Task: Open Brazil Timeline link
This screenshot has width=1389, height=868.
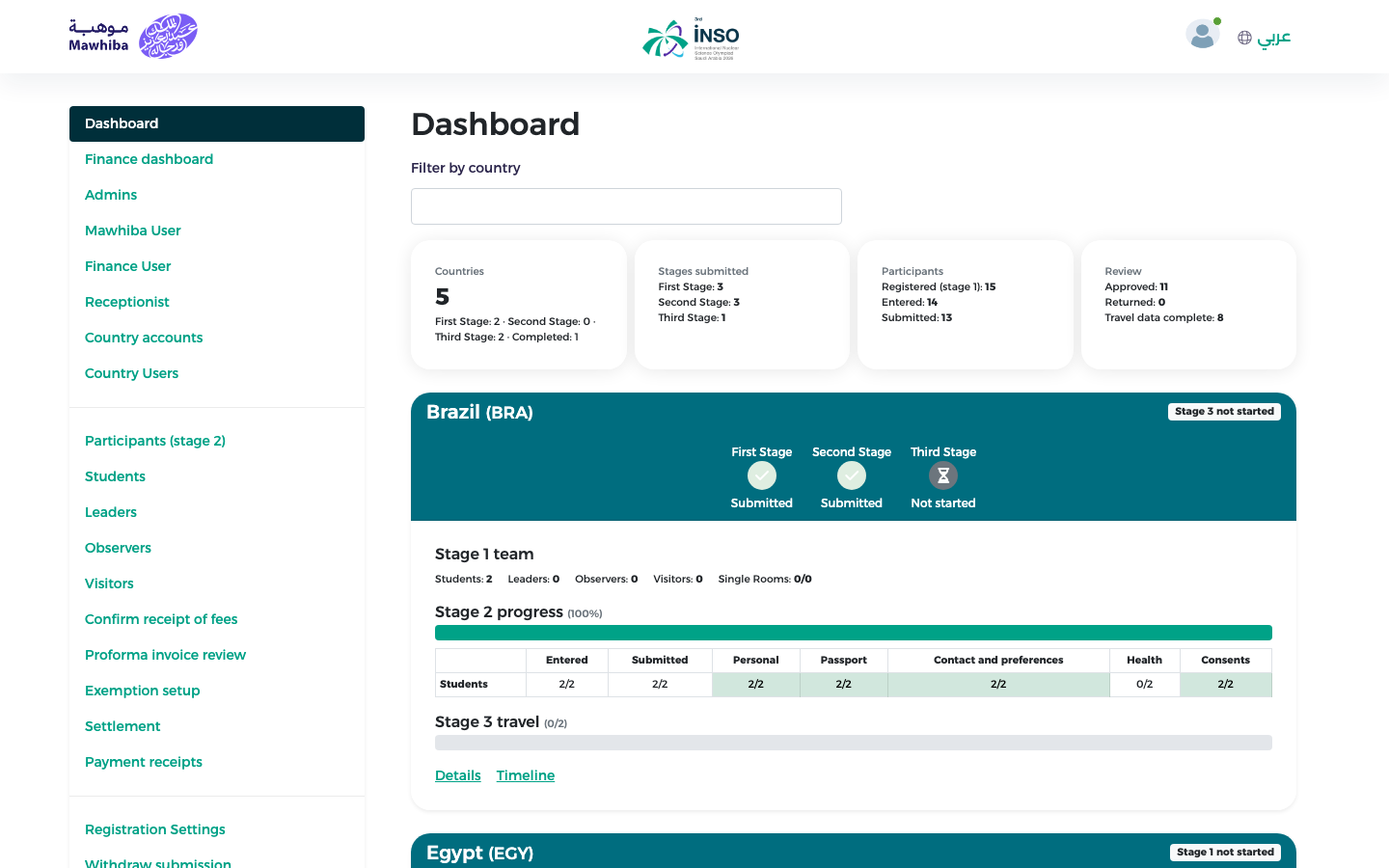Action: pos(526,775)
